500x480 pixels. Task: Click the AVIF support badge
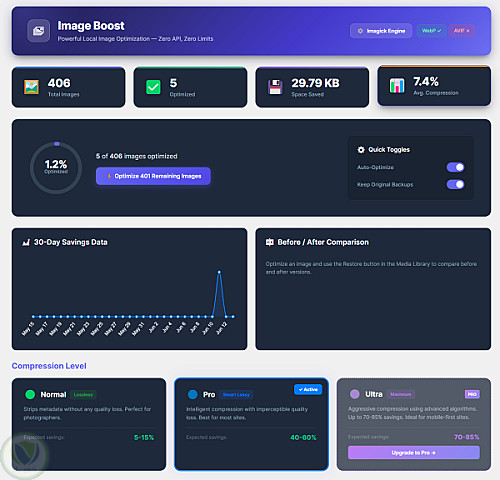coord(462,31)
